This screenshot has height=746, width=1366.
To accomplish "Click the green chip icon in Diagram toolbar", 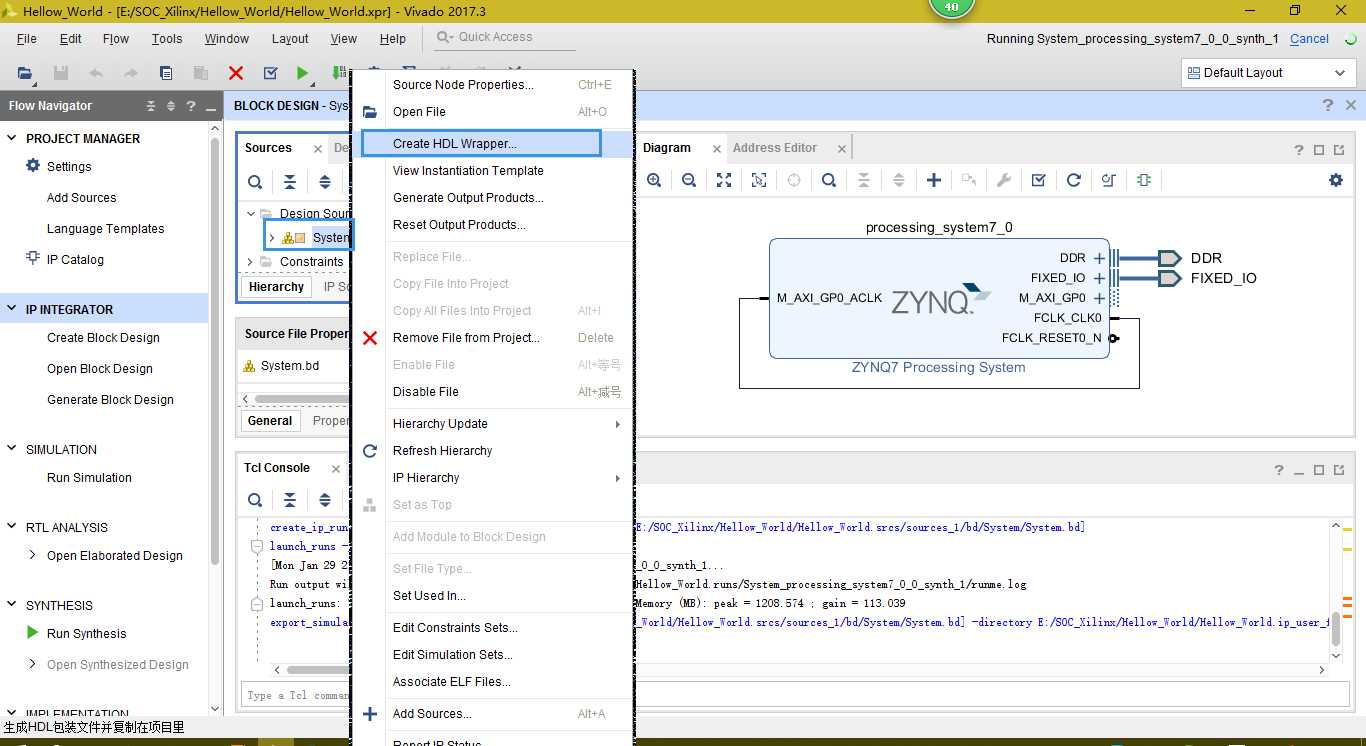I will pyautogui.click(x=1144, y=180).
